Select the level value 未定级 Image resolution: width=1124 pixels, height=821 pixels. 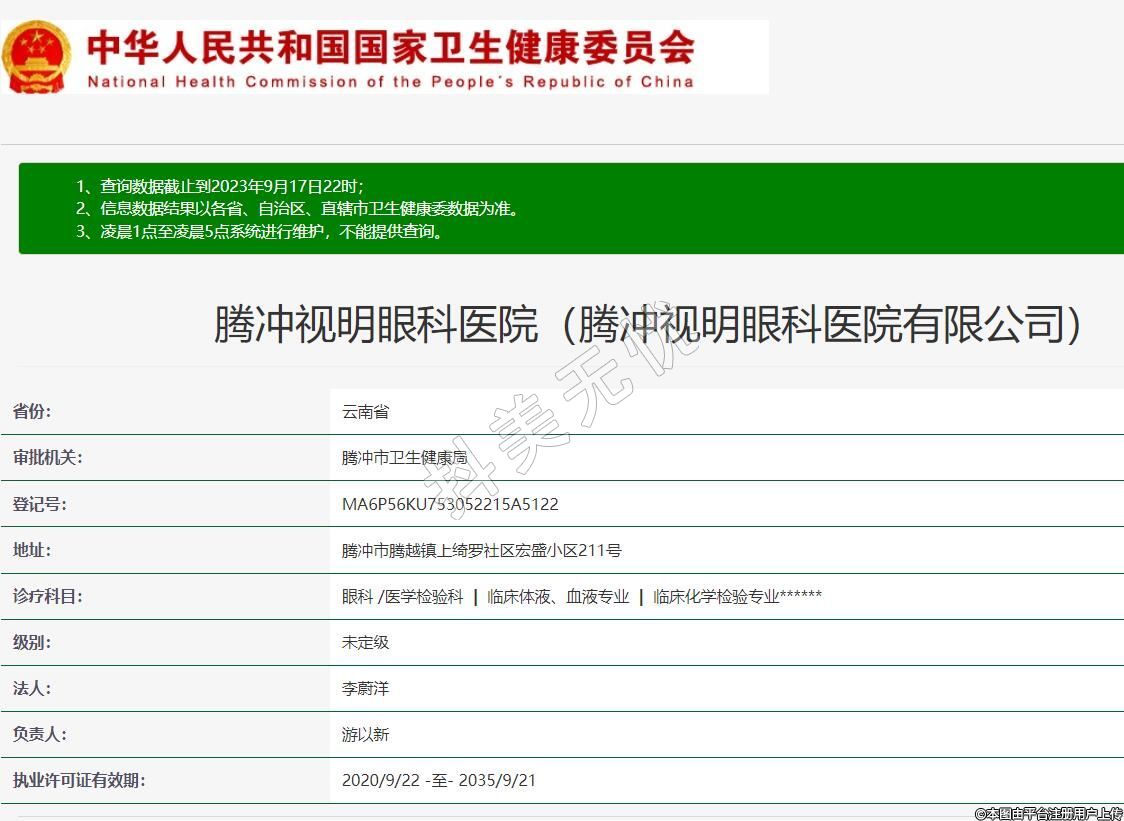point(365,642)
